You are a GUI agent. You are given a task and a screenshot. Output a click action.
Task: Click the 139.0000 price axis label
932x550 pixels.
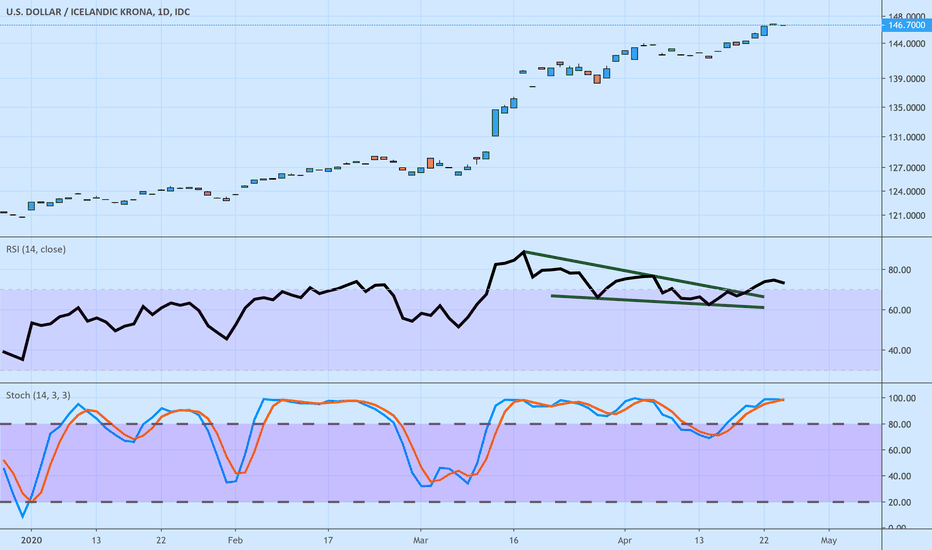click(x=906, y=78)
